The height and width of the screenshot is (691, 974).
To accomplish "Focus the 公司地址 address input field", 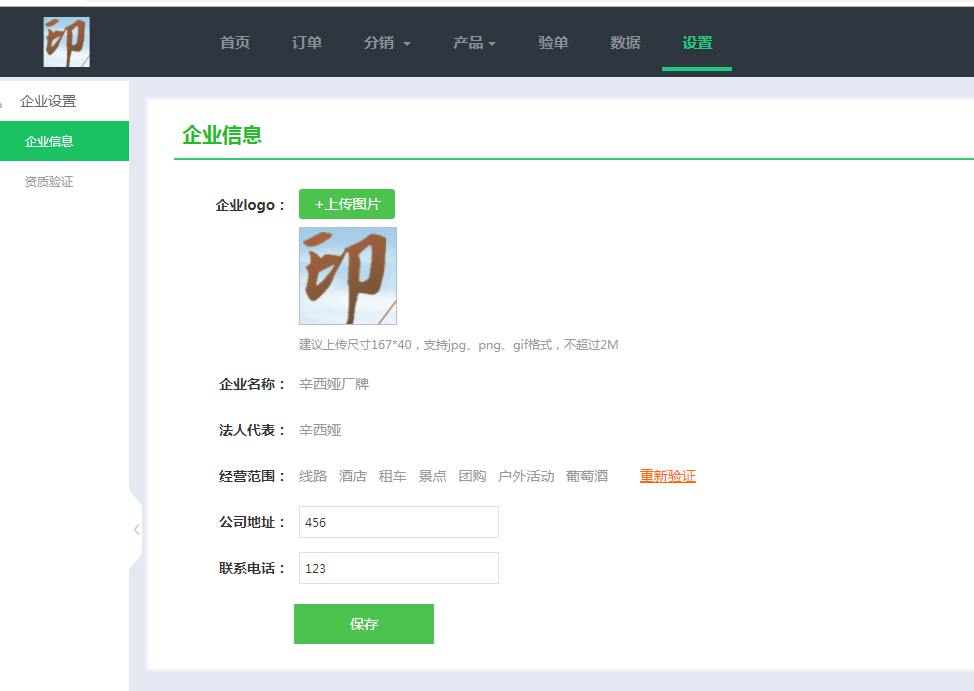I will 398,522.
